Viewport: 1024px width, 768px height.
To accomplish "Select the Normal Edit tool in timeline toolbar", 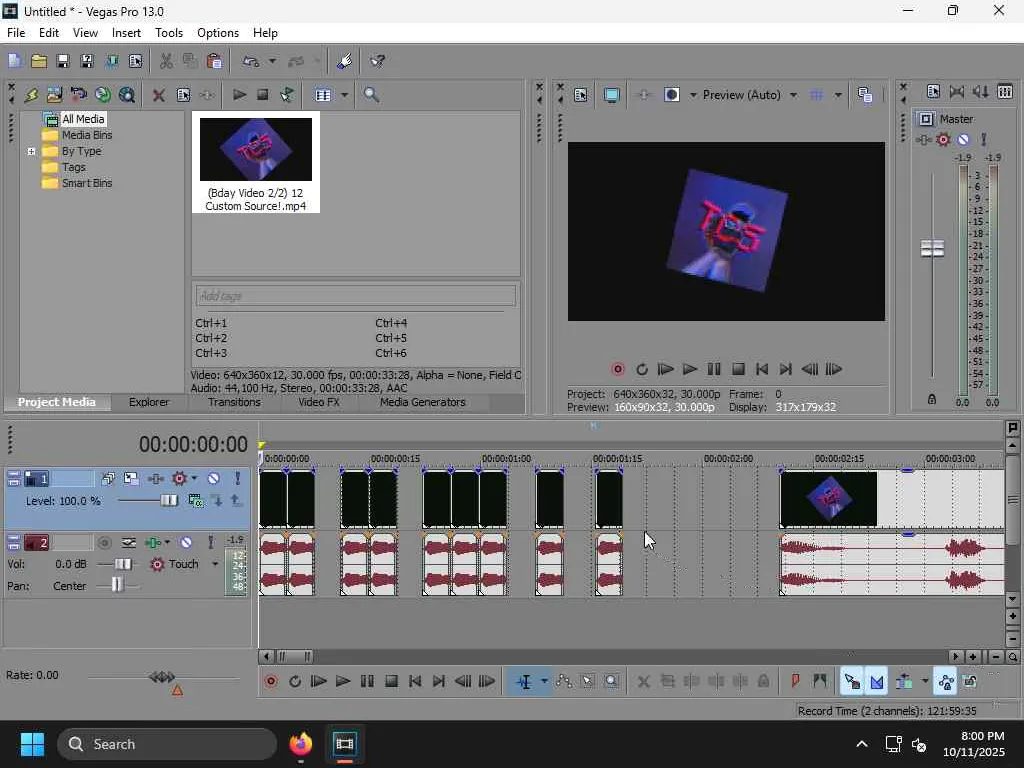I will pos(524,682).
